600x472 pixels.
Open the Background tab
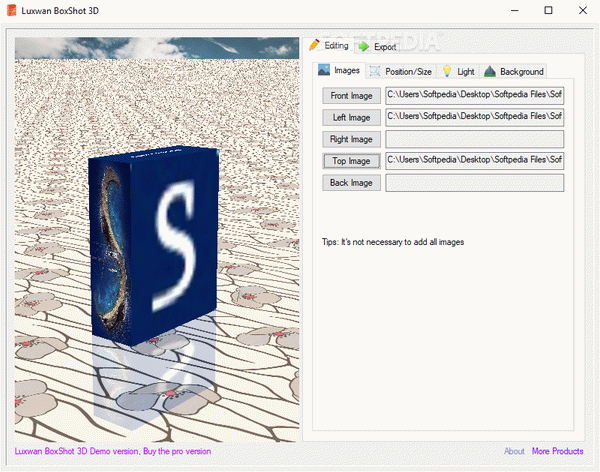(x=514, y=72)
